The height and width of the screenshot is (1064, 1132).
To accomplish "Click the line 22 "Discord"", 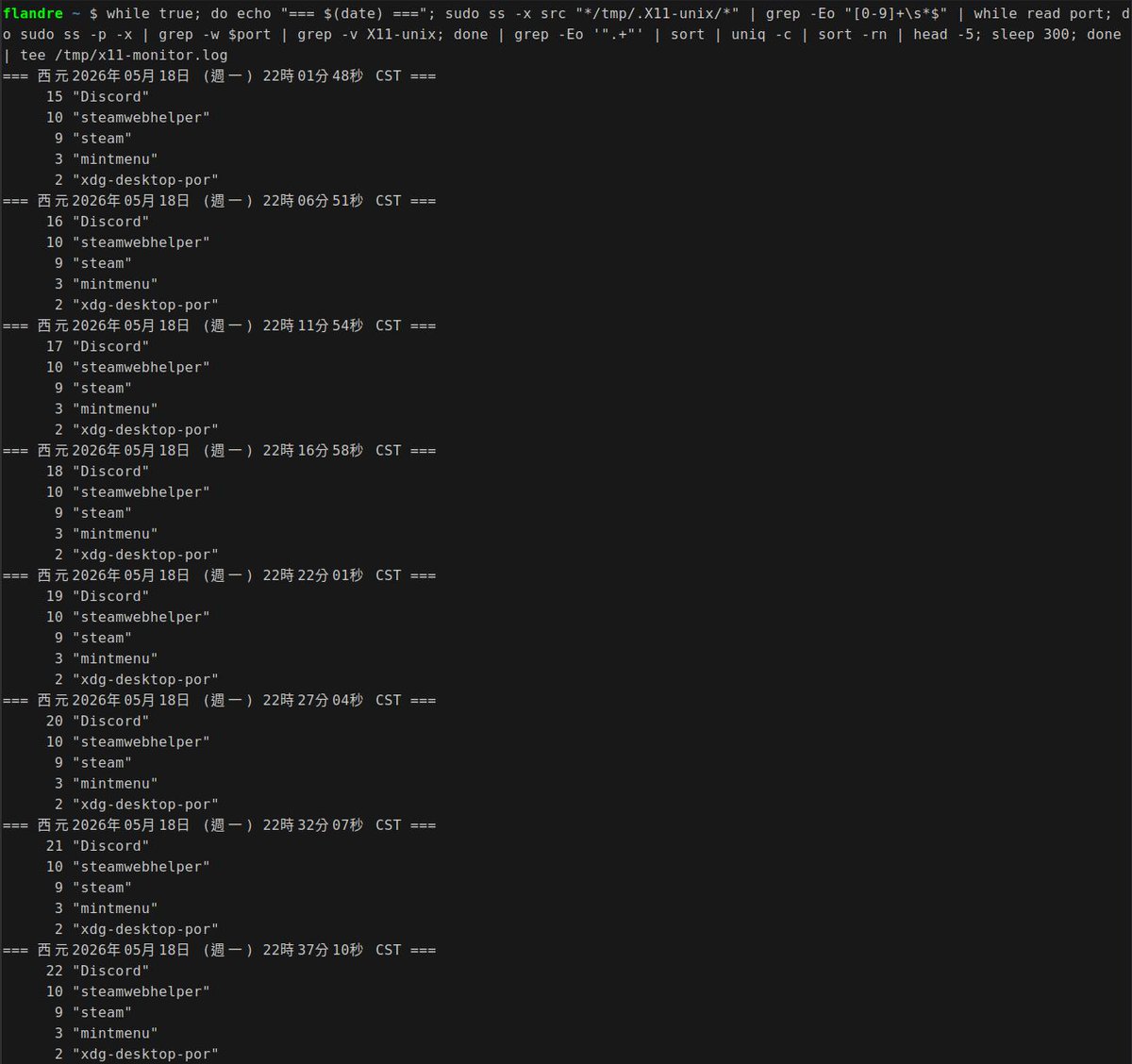I will click(97, 971).
